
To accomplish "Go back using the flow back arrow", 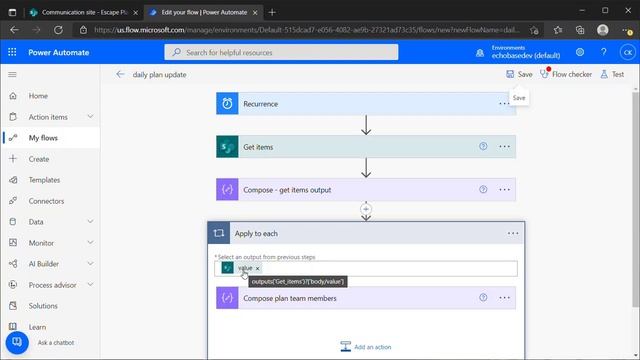I will tap(120, 74).
